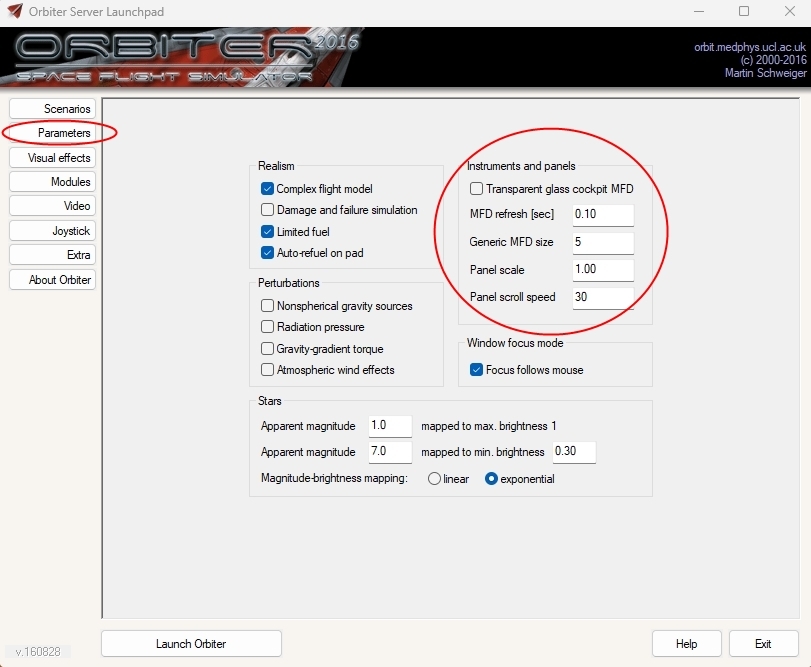Show the About Orbiter page

coord(52,280)
